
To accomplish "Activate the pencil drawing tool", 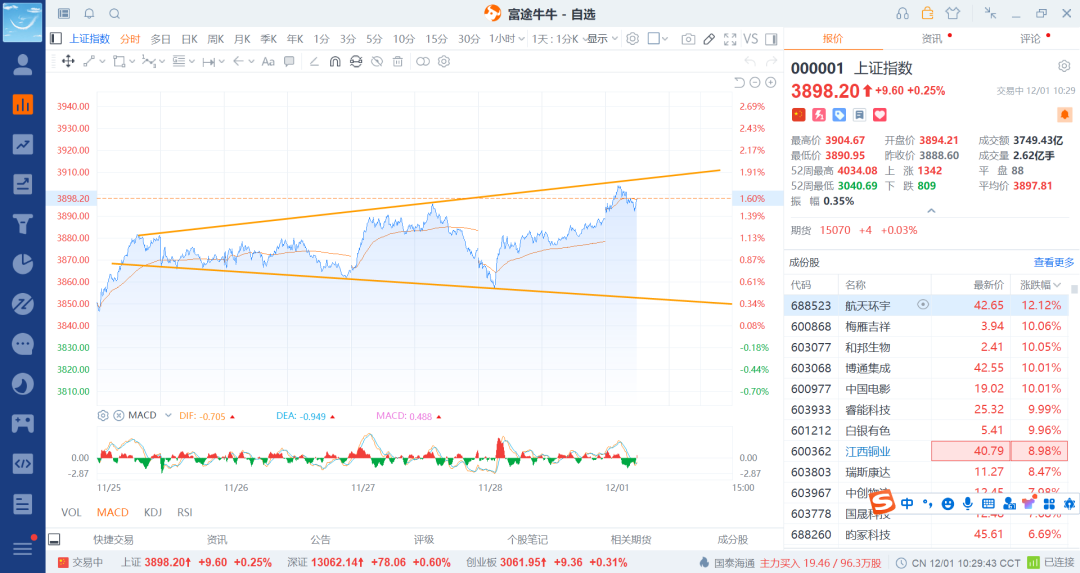I will tap(709, 39).
